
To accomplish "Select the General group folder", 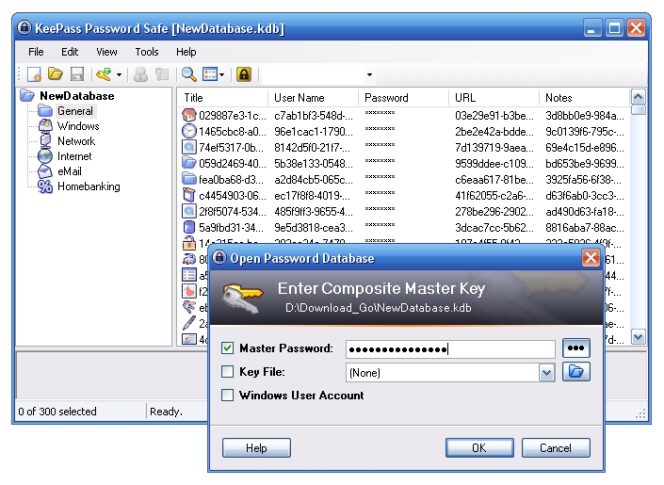I will 75,111.
